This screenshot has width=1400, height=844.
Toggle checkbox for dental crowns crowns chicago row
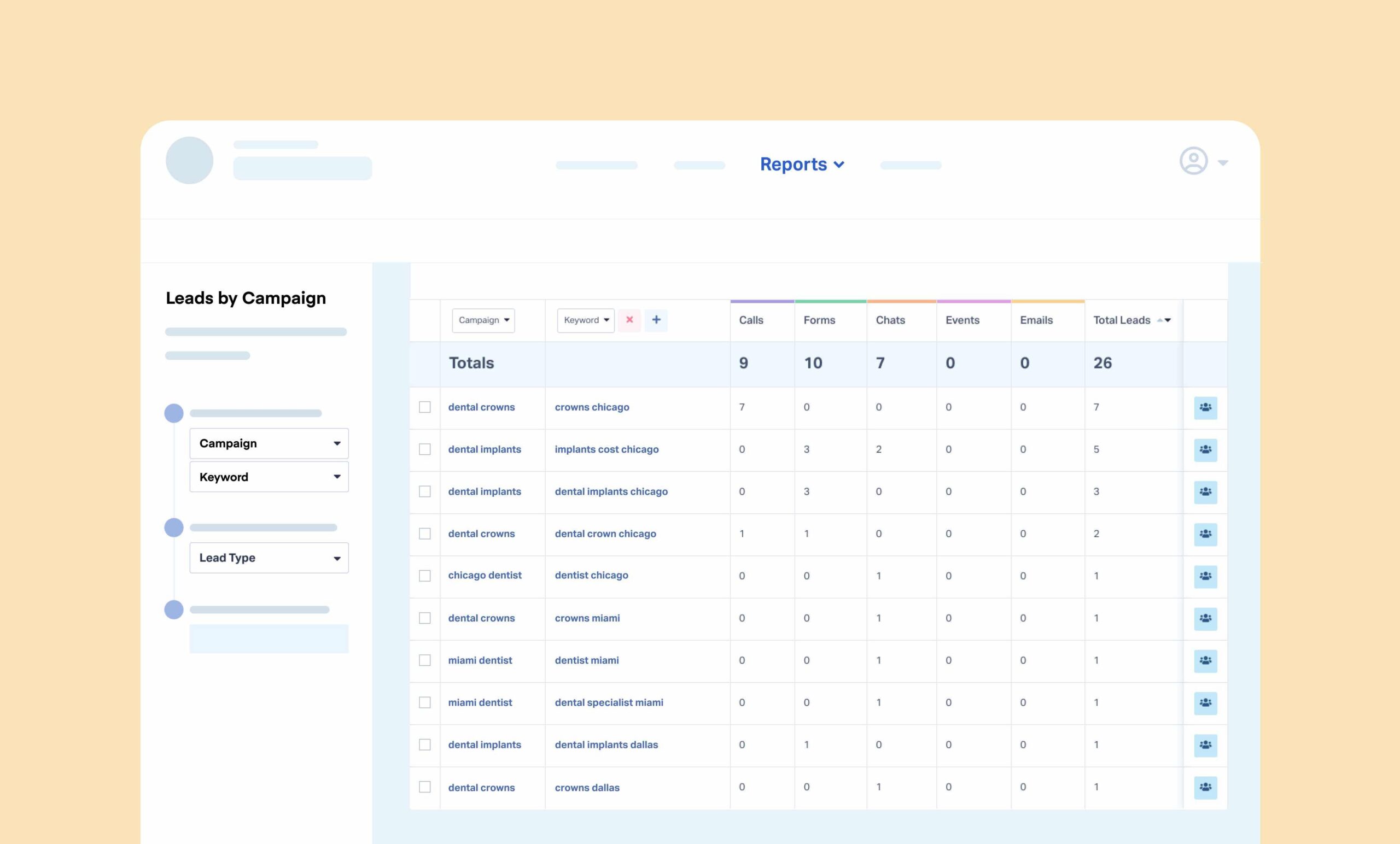point(425,407)
